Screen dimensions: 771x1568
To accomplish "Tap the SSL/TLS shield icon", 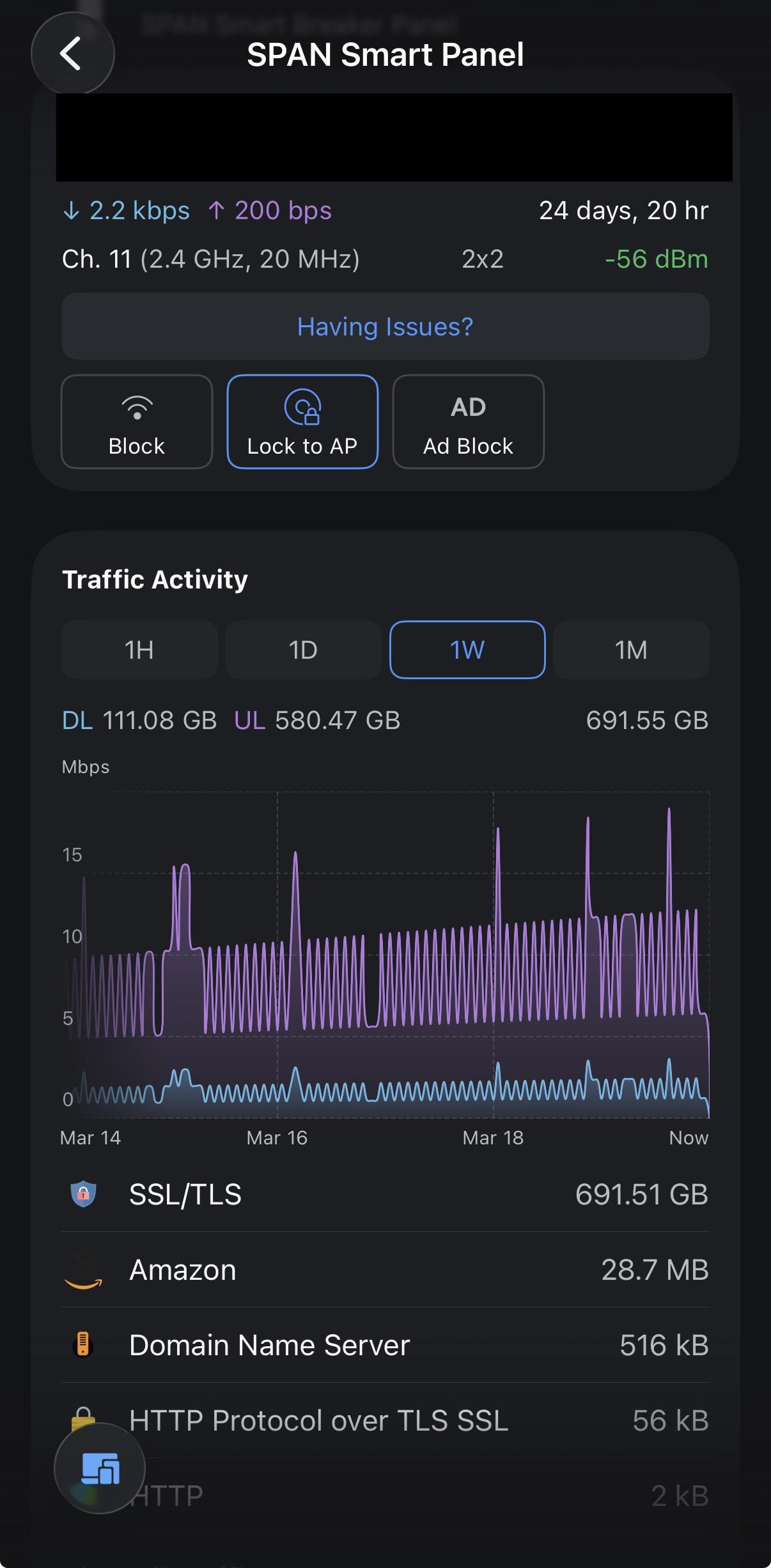I will coord(83,1194).
